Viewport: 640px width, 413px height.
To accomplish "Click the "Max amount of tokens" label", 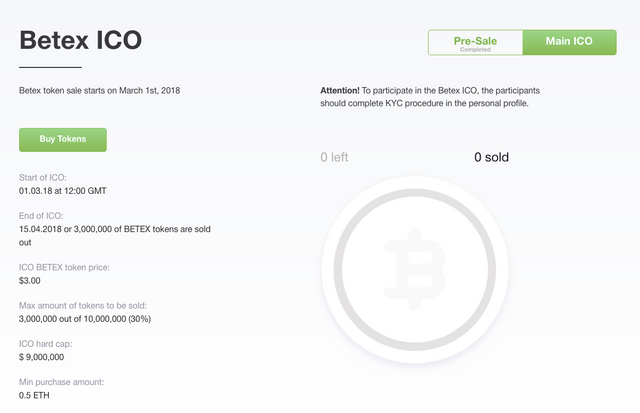I will [77, 305].
